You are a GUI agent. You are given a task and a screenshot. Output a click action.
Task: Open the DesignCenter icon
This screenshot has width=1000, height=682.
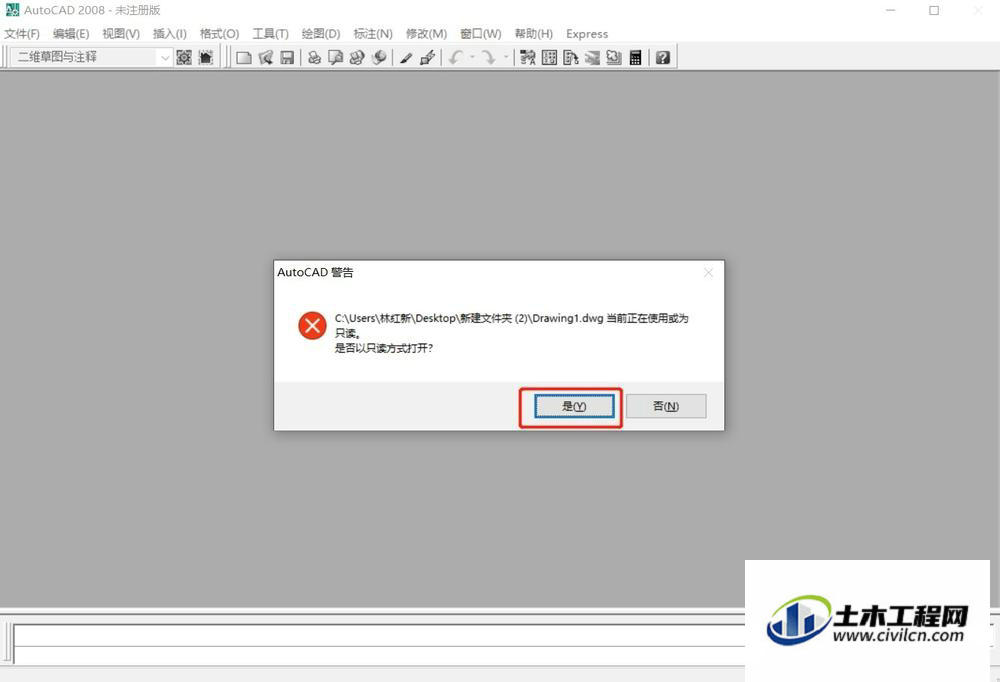point(549,57)
